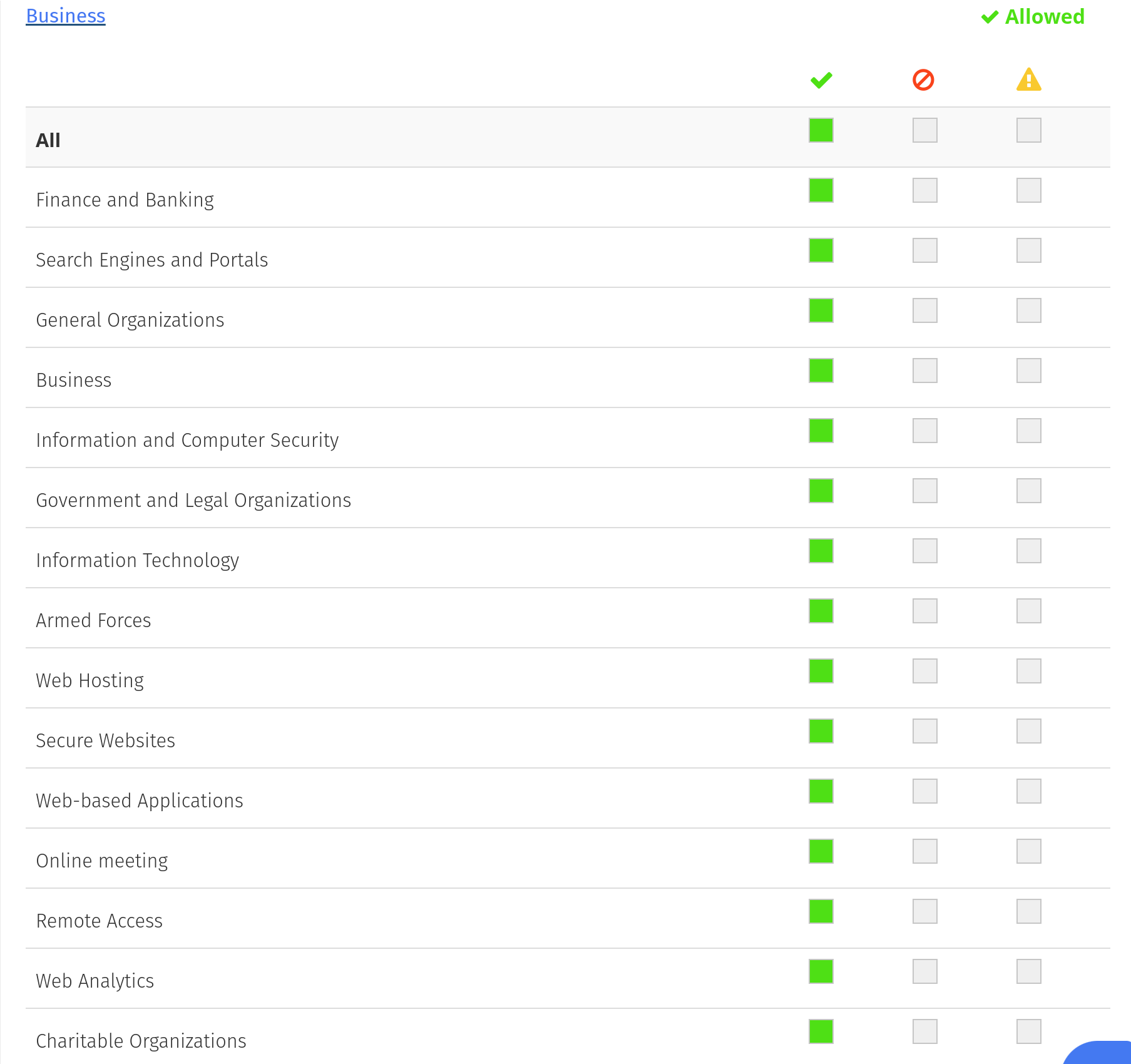
Task: Check block for All categories
Action: (925, 130)
